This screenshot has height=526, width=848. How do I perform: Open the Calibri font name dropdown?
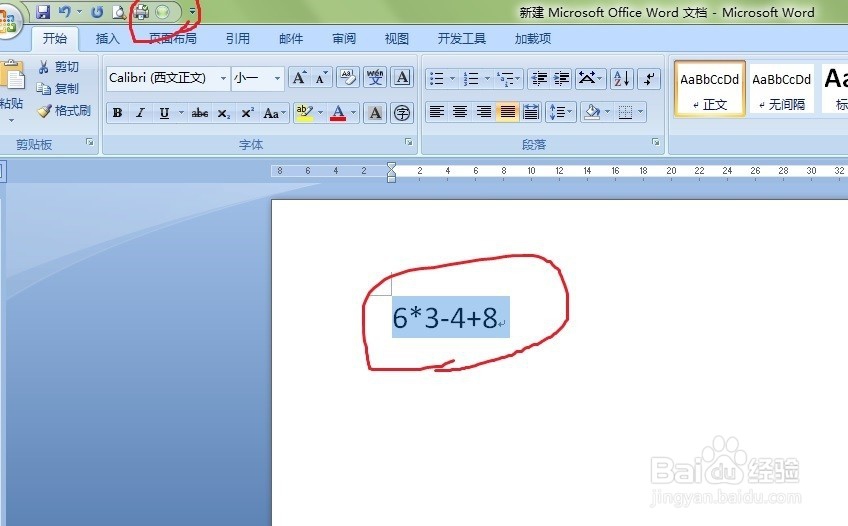click(223, 78)
